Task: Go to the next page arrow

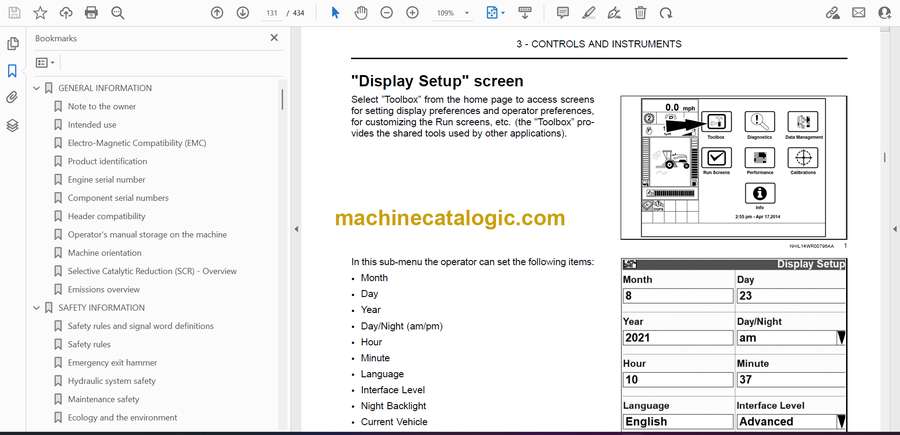Action: point(243,13)
